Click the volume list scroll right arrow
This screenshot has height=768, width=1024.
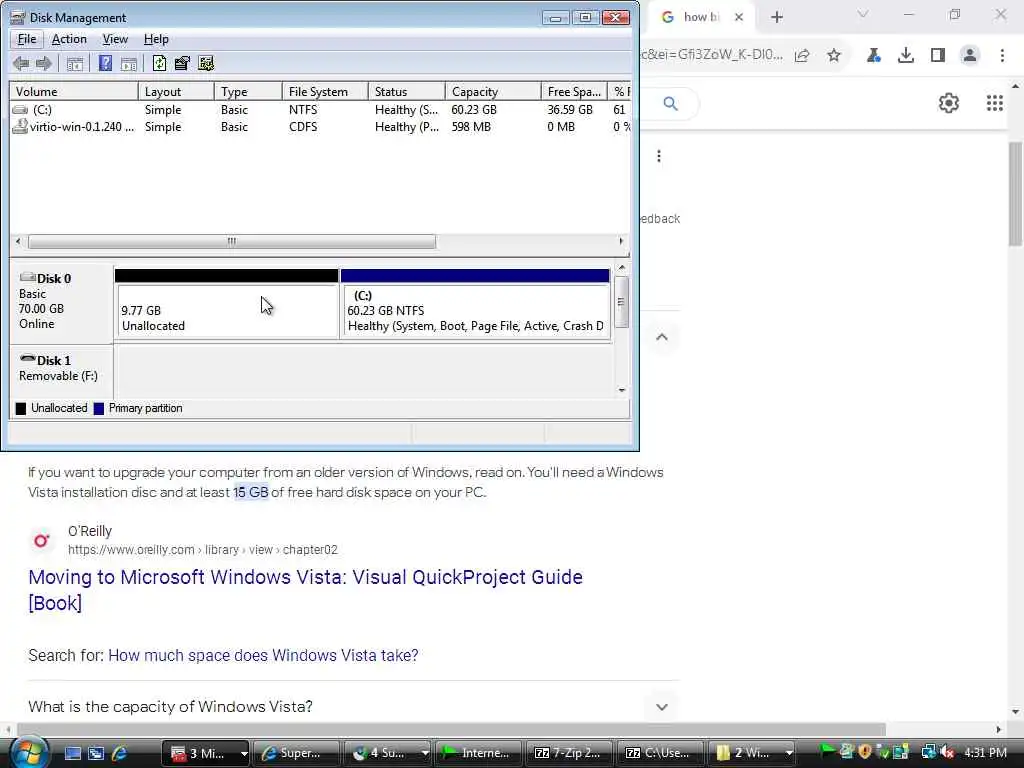(621, 242)
